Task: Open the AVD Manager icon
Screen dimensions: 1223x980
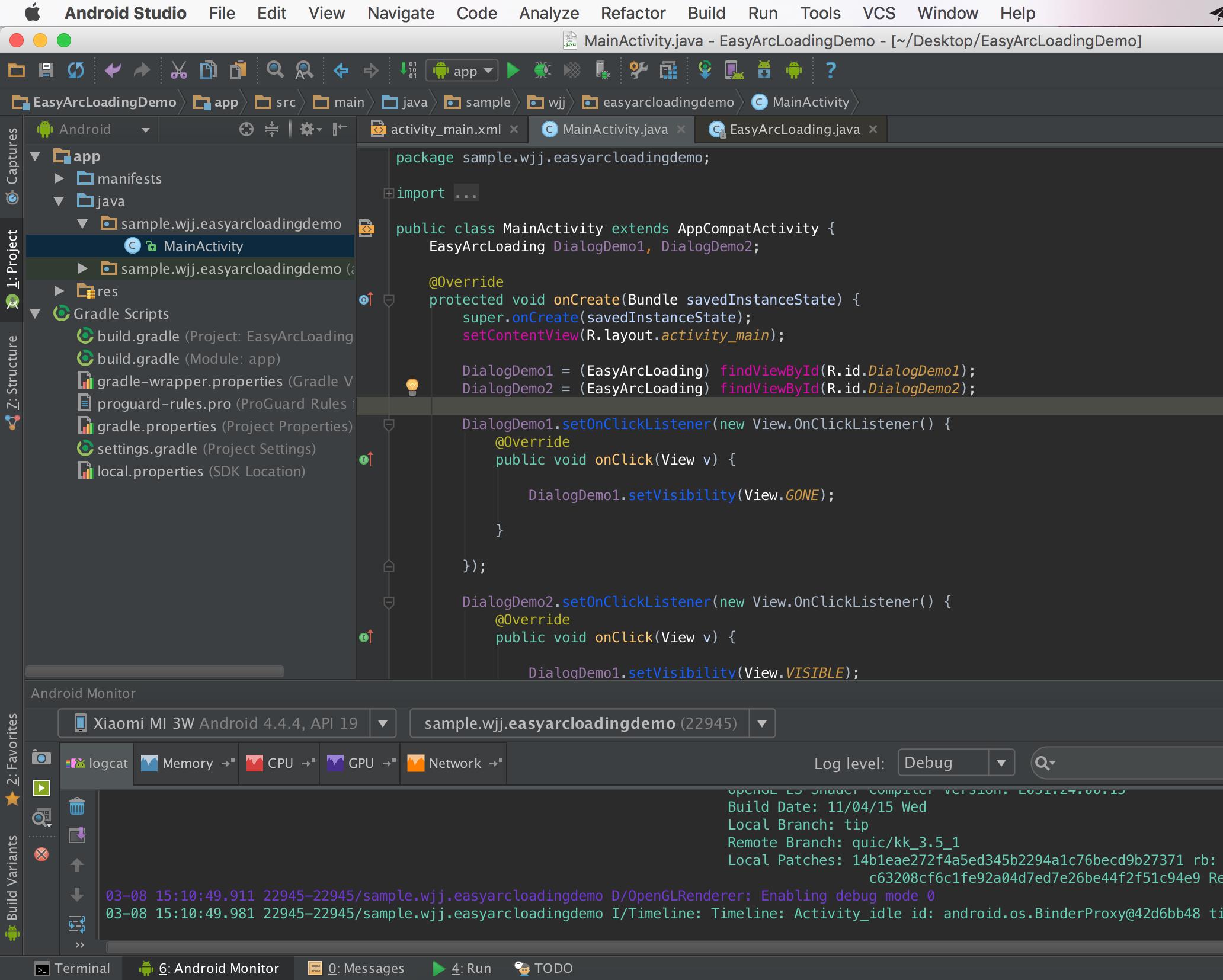Action: coord(734,71)
